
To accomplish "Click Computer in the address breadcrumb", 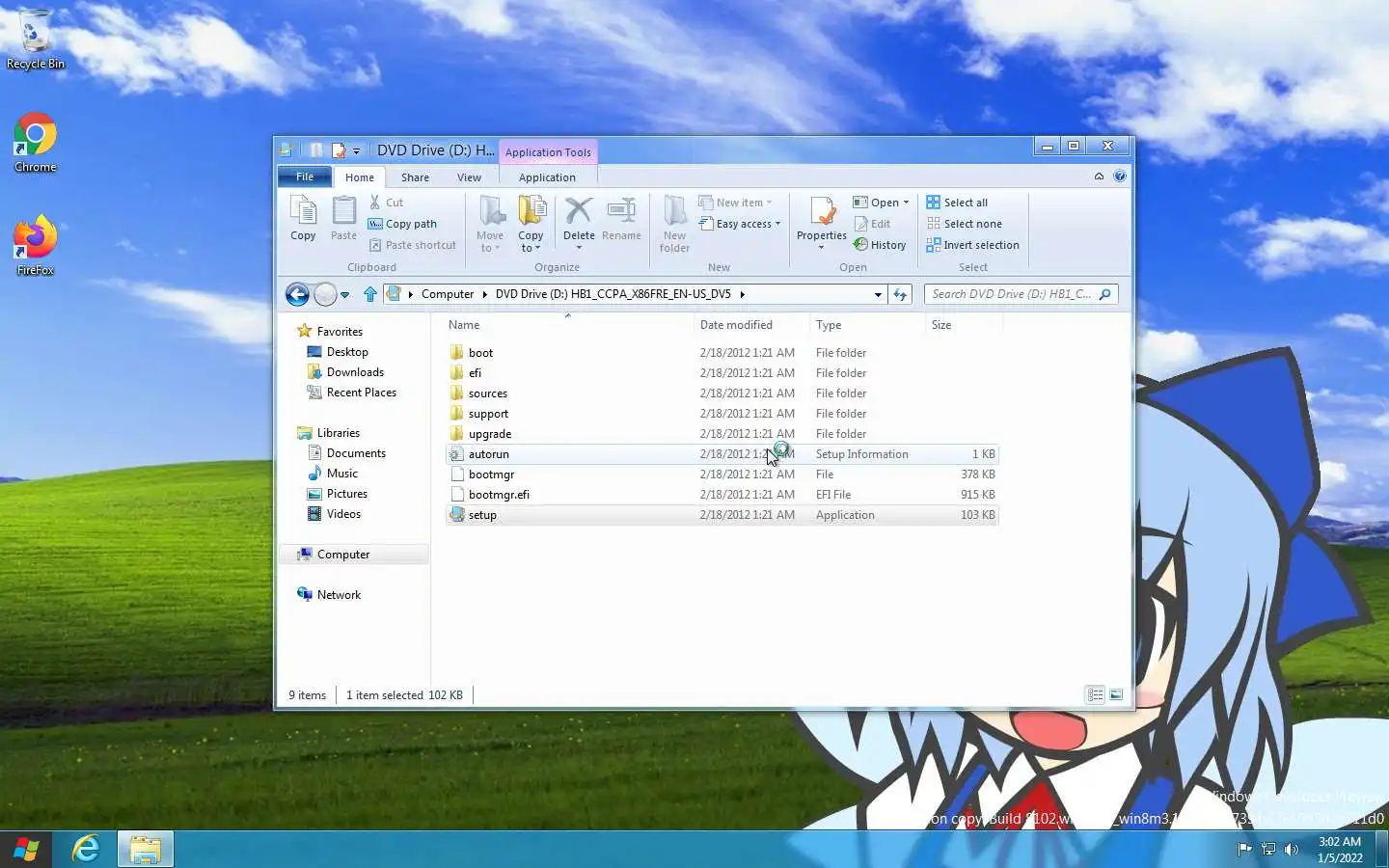I will [x=448, y=294].
